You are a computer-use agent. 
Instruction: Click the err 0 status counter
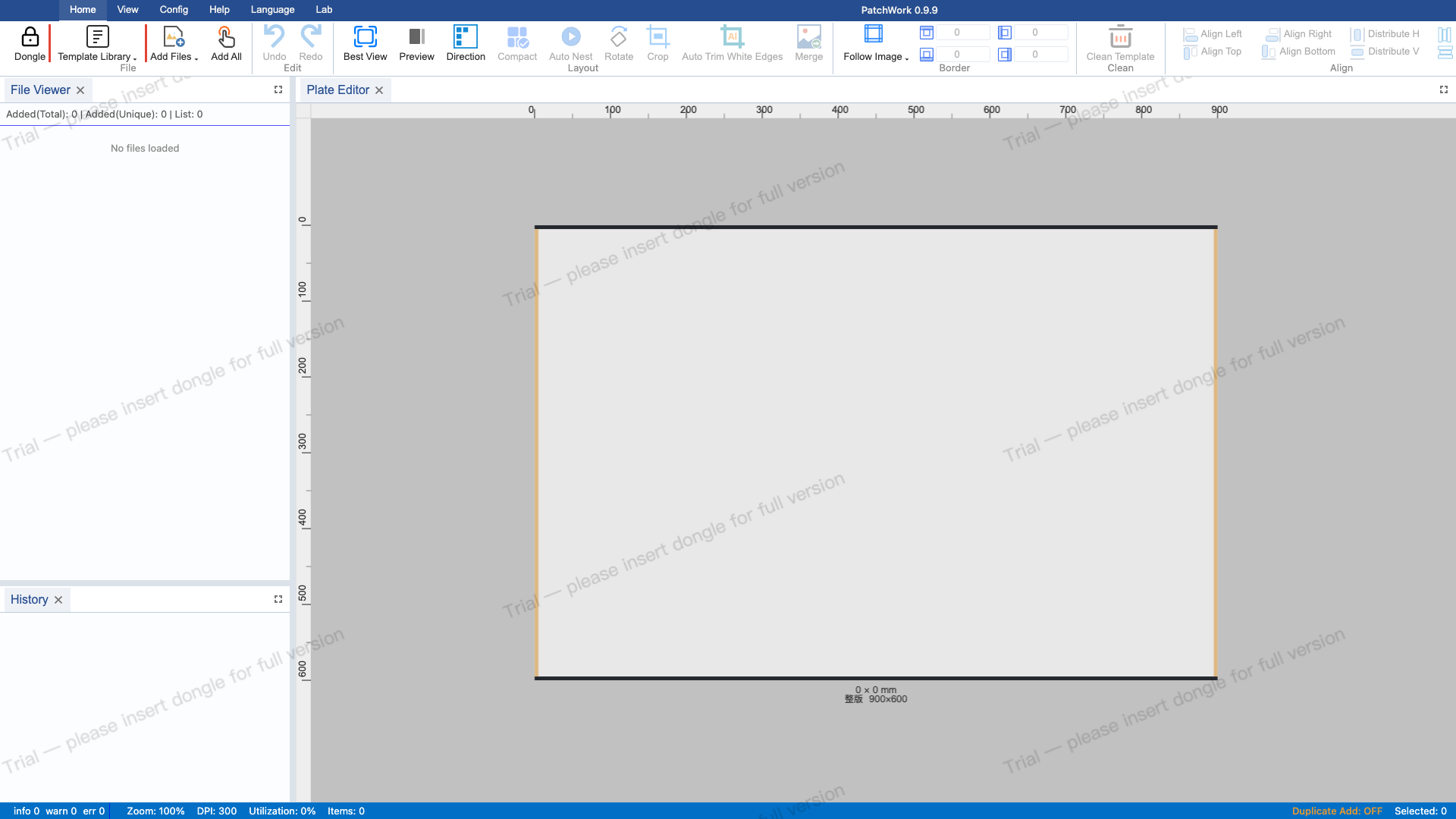tap(94, 811)
